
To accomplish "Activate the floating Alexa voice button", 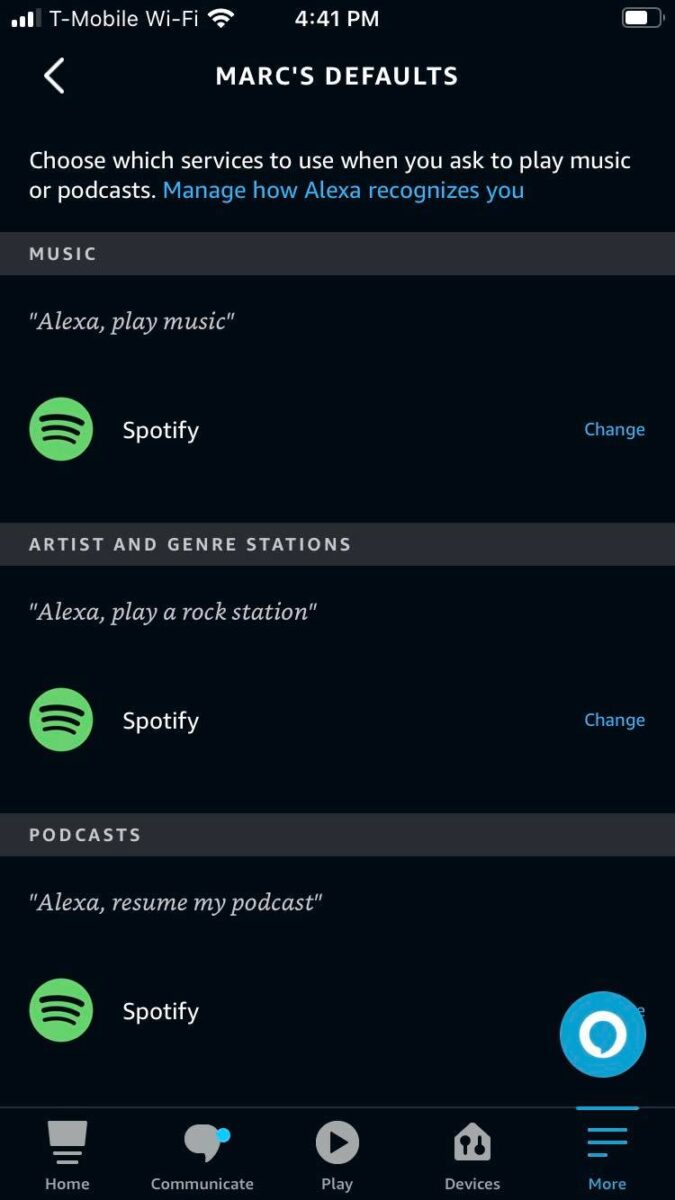I will [603, 1034].
